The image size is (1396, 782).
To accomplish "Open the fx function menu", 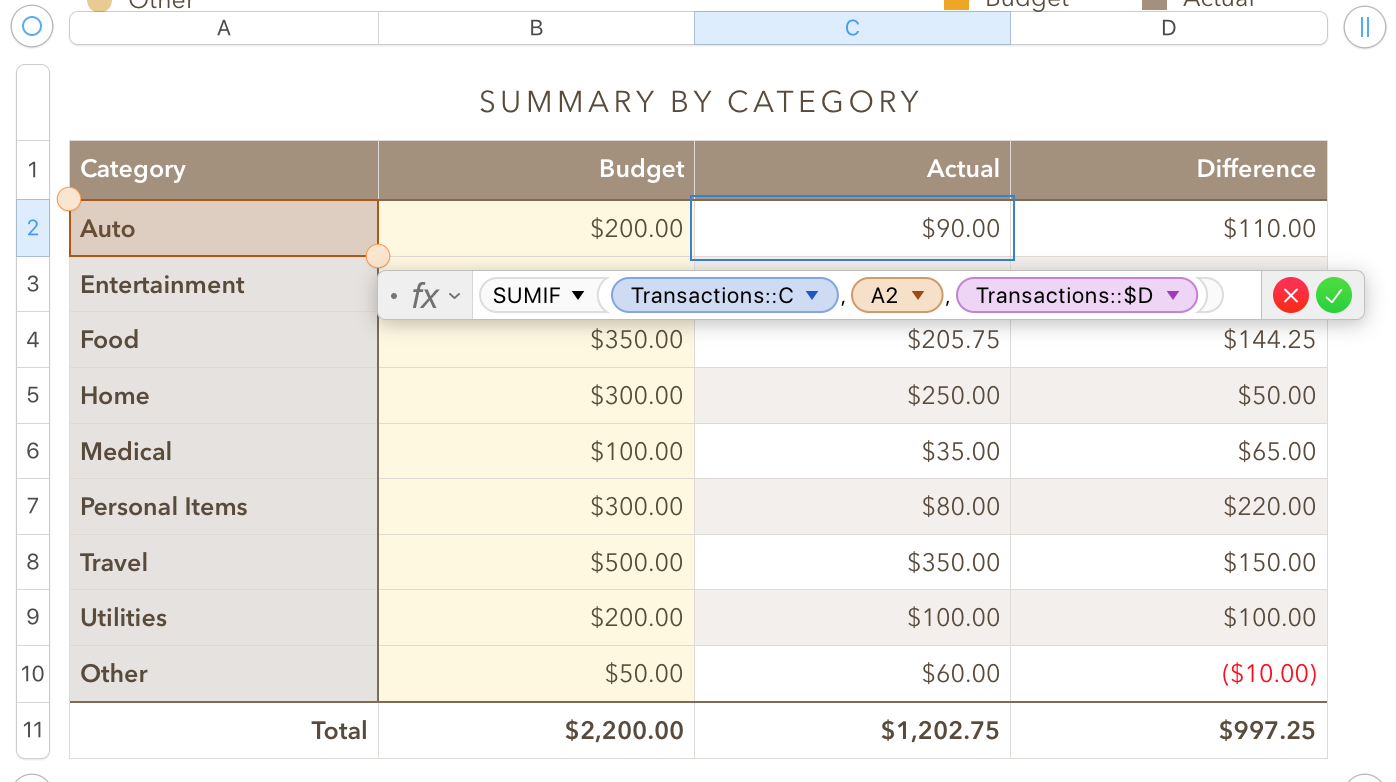I will pos(433,296).
